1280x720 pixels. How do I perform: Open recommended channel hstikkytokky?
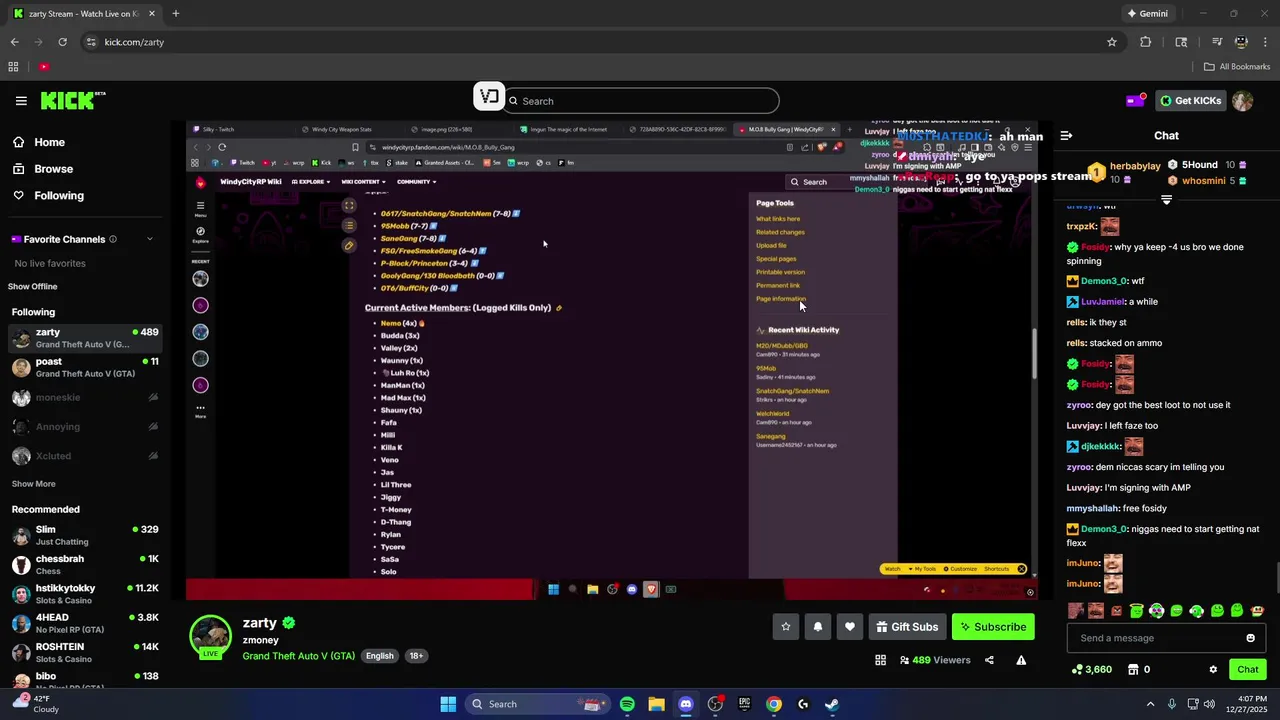(x=85, y=594)
